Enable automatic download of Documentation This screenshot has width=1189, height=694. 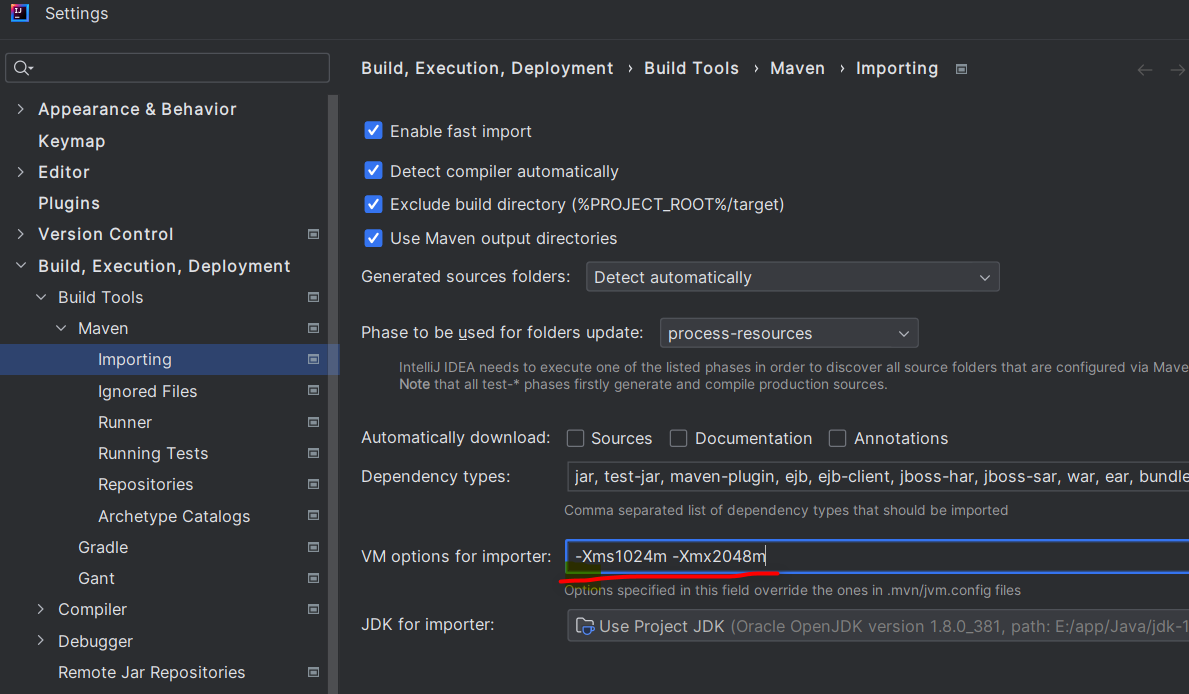[x=679, y=438]
